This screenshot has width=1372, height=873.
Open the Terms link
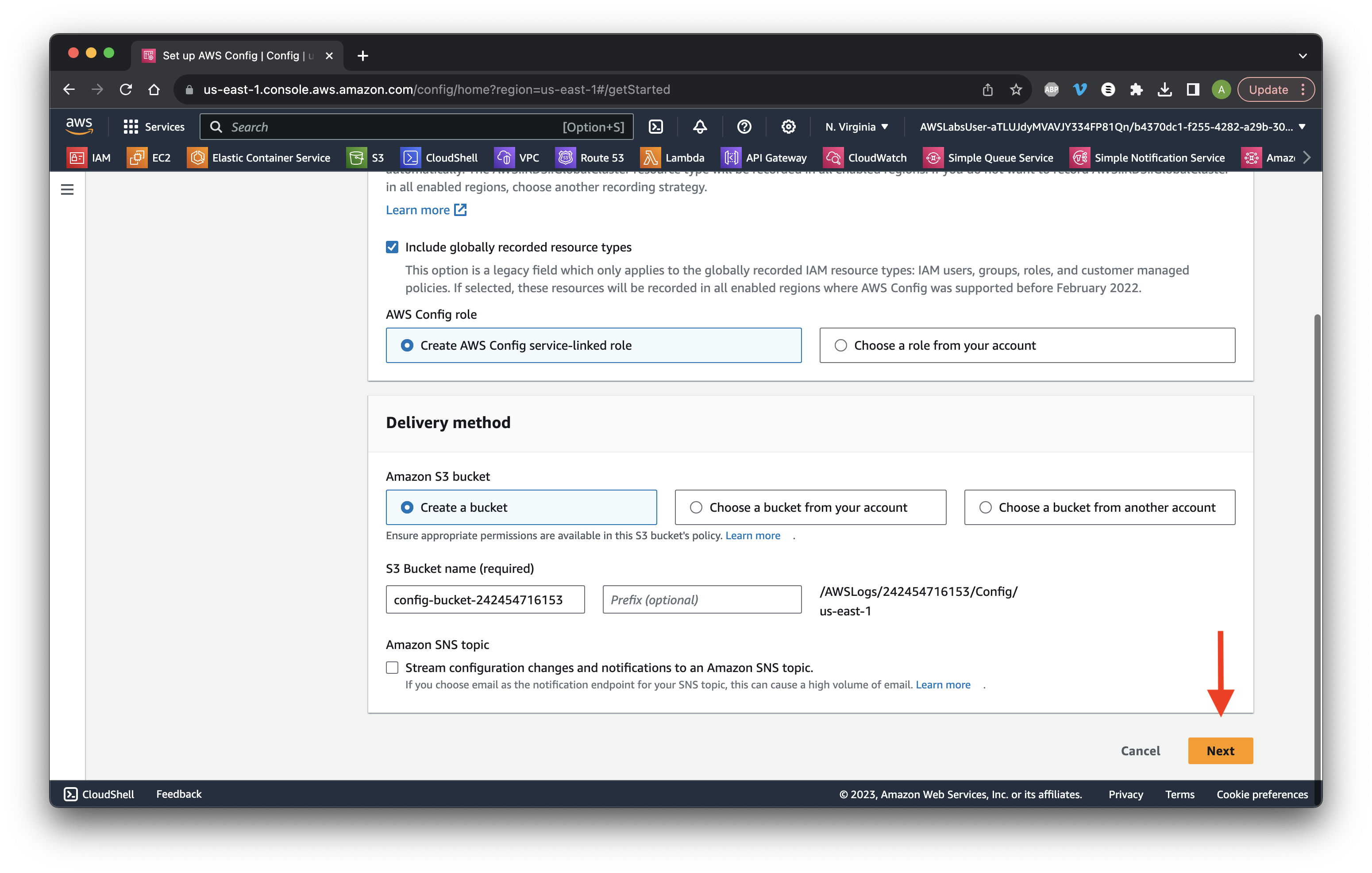[x=1179, y=794]
